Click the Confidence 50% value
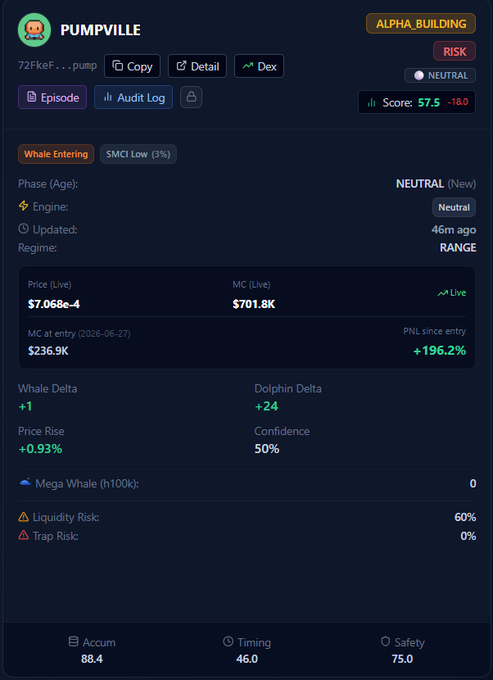Screen dimensions: 493x680 [x=267, y=449]
